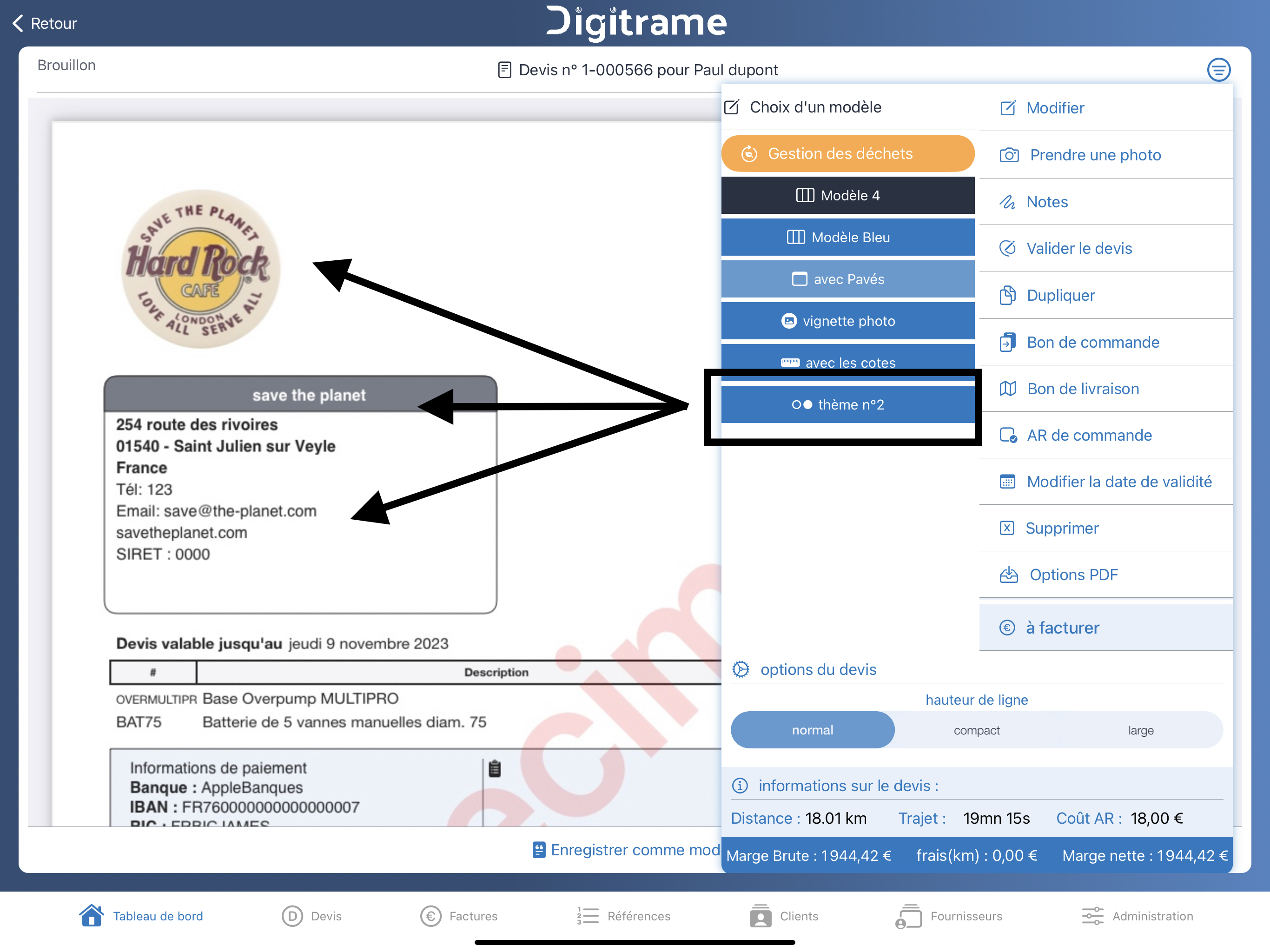Click the Hard Rock Cafe logo image

(x=201, y=269)
